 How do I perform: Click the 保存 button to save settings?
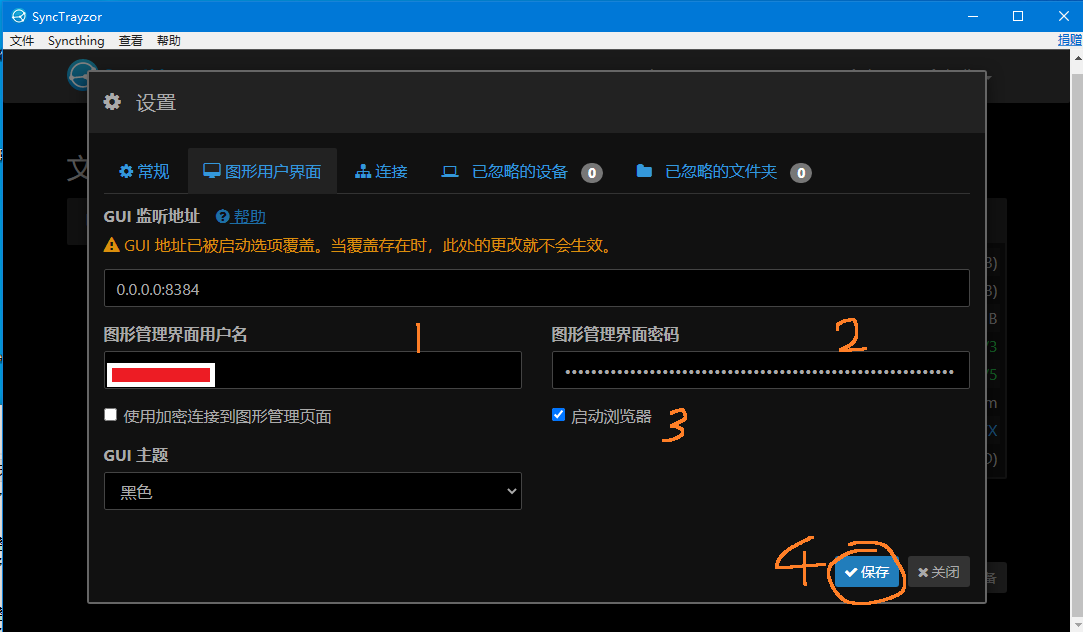pyautogui.click(x=866, y=572)
